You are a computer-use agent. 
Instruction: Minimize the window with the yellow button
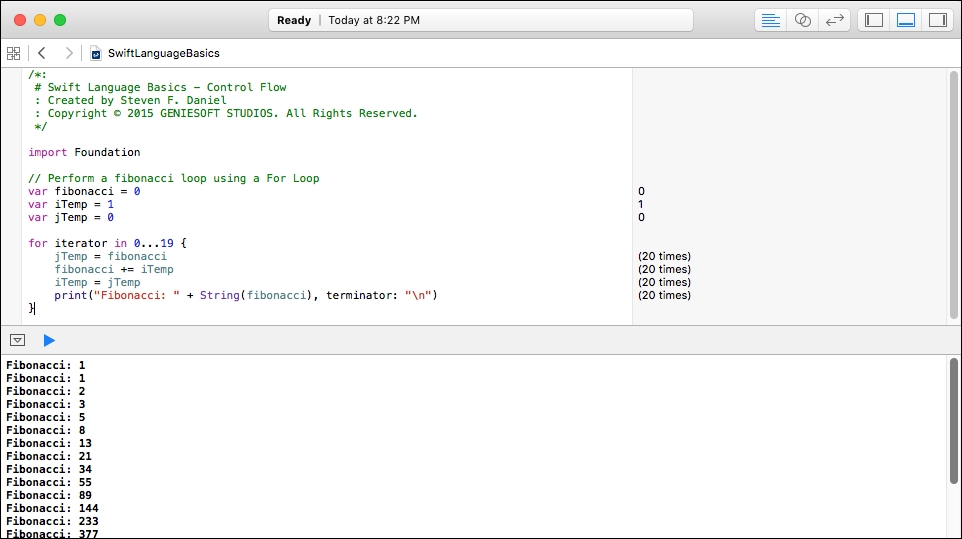pos(40,20)
